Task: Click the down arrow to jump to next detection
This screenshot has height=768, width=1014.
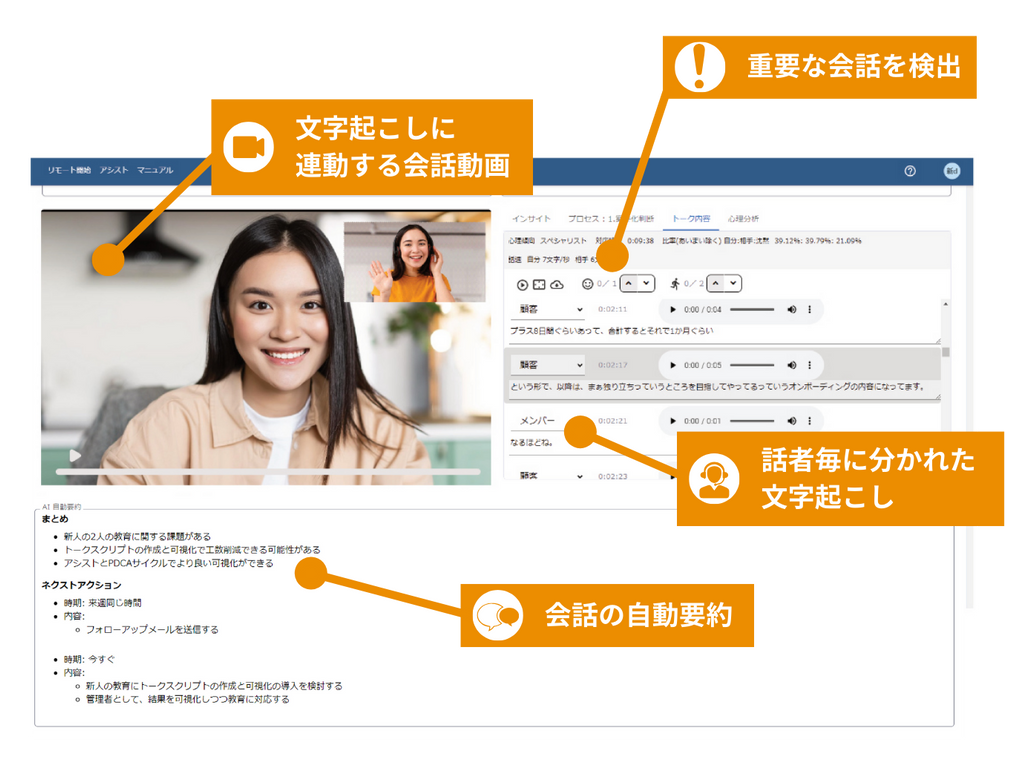Action: tap(648, 283)
